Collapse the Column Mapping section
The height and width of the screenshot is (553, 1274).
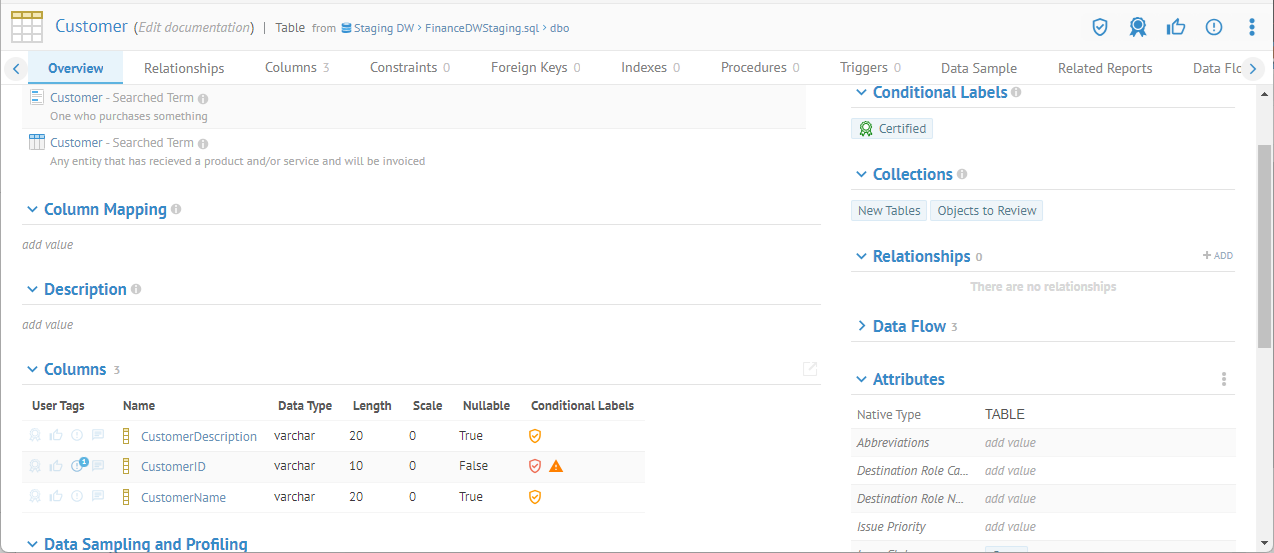[32, 210]
